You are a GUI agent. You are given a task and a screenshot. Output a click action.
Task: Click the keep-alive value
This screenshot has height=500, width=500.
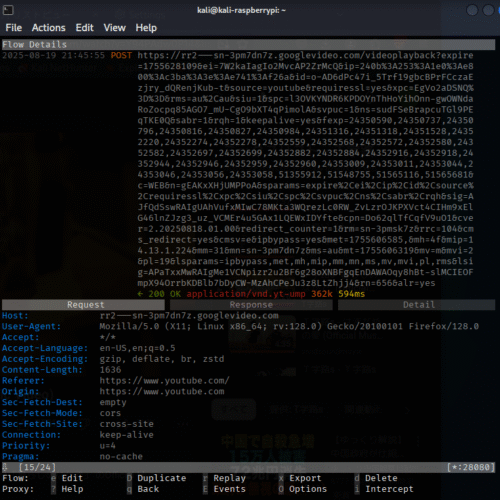(127, 435)
